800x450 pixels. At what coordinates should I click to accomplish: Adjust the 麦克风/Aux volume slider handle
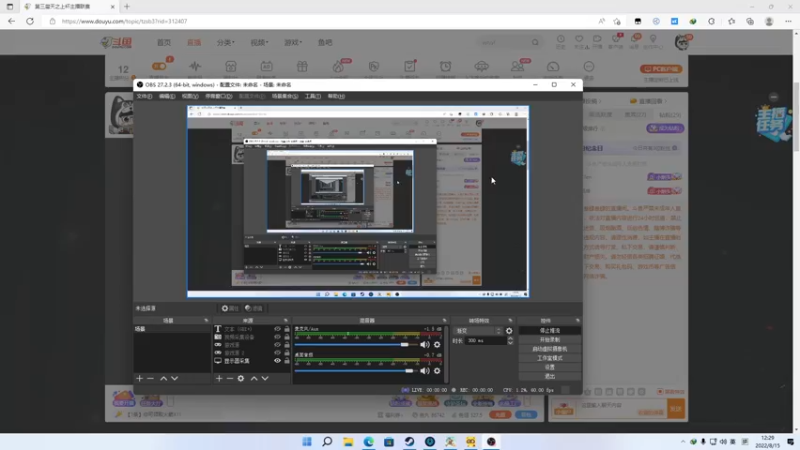pyautogui.click(x=404, y=345)
